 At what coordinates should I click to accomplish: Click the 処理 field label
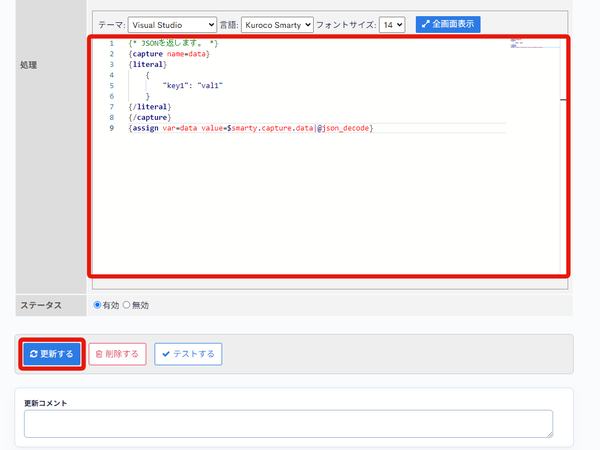click(29, 65)
